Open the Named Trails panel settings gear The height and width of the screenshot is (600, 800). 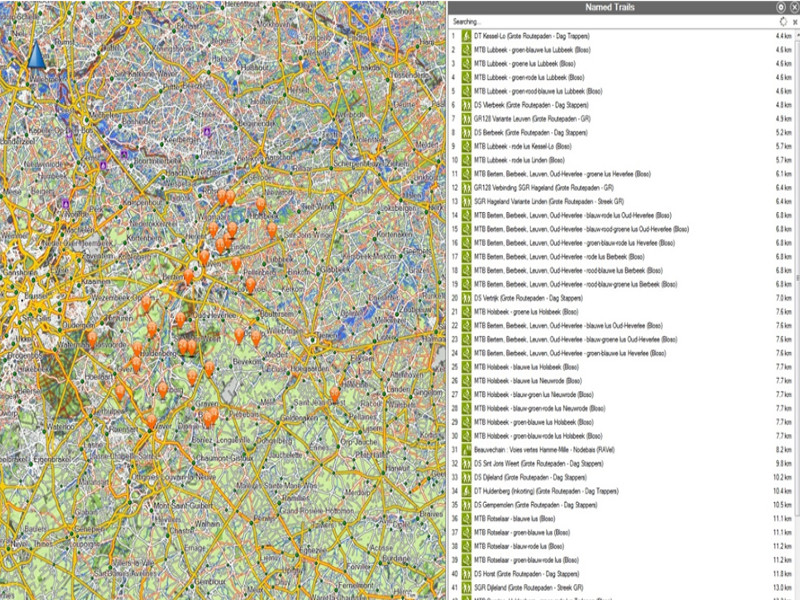(x=779, y=7)
